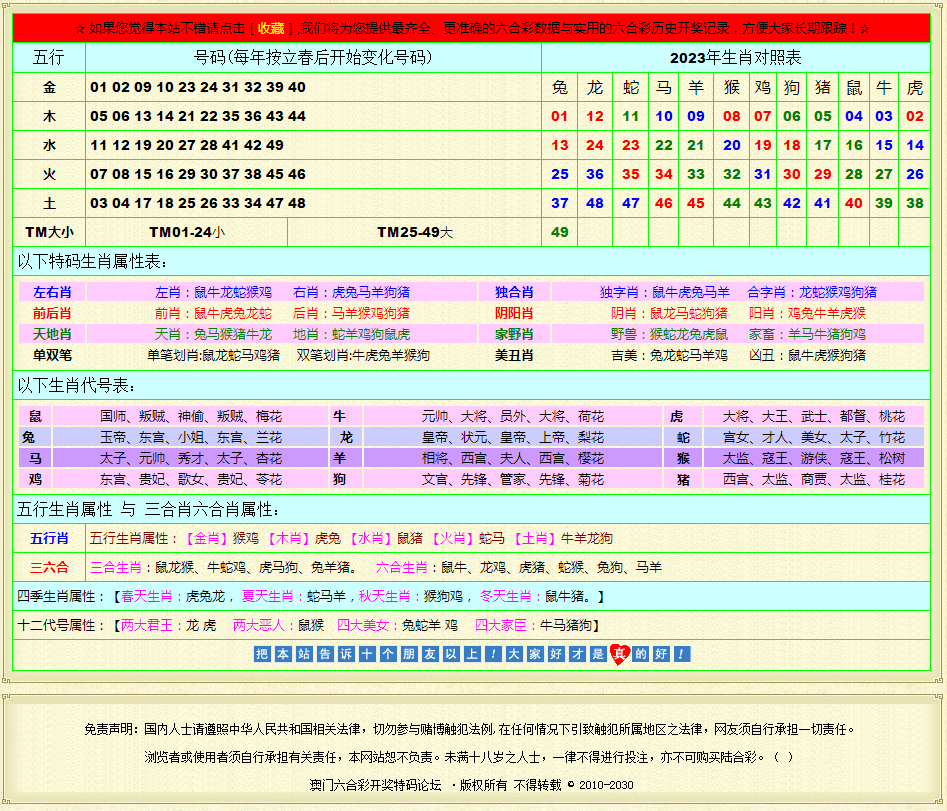Click the red 三六合 label
This screenshot has width=947, height=811.
[x=49, y=567]
